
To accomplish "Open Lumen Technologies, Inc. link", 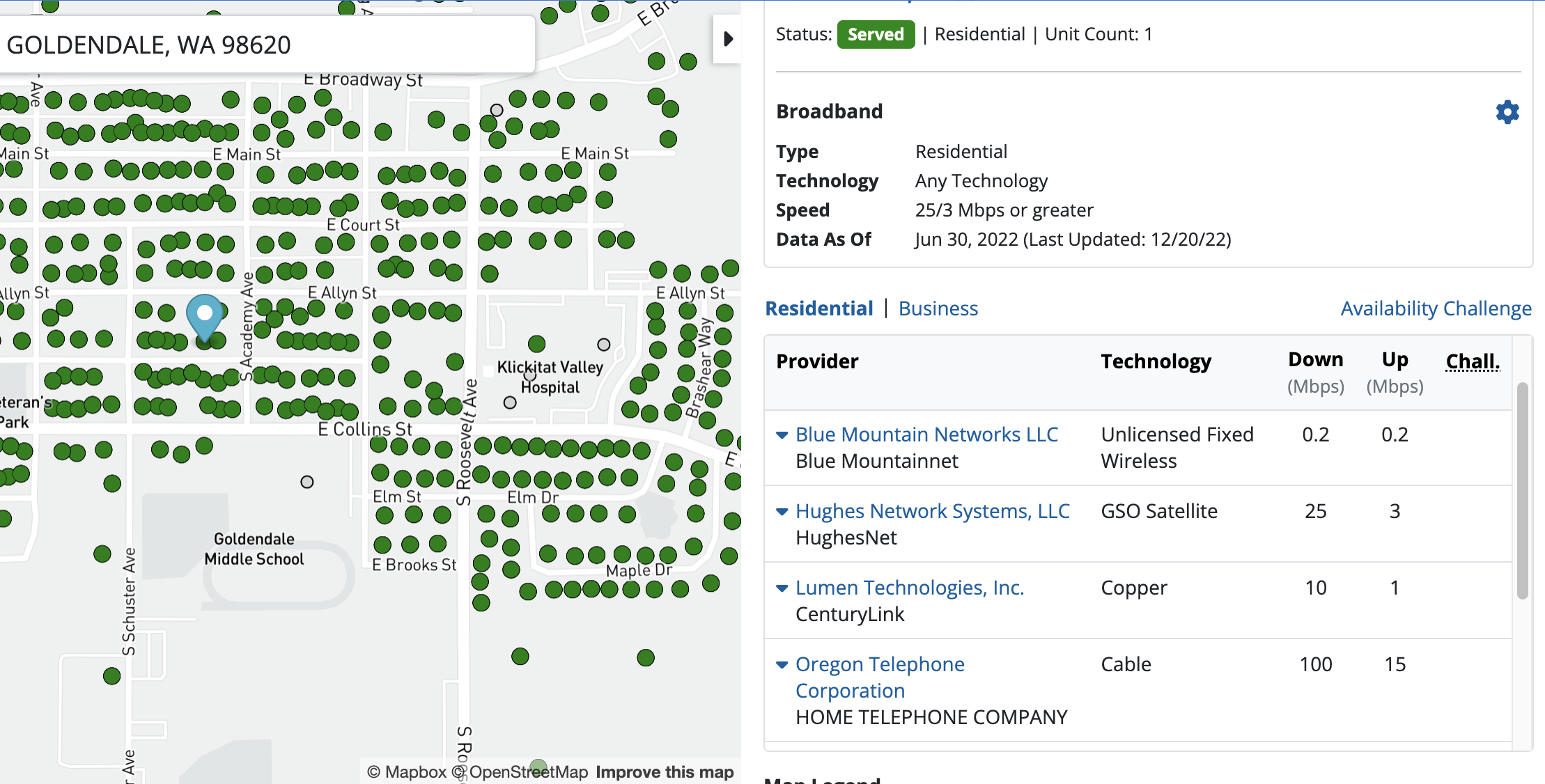I will click(910, 588).
